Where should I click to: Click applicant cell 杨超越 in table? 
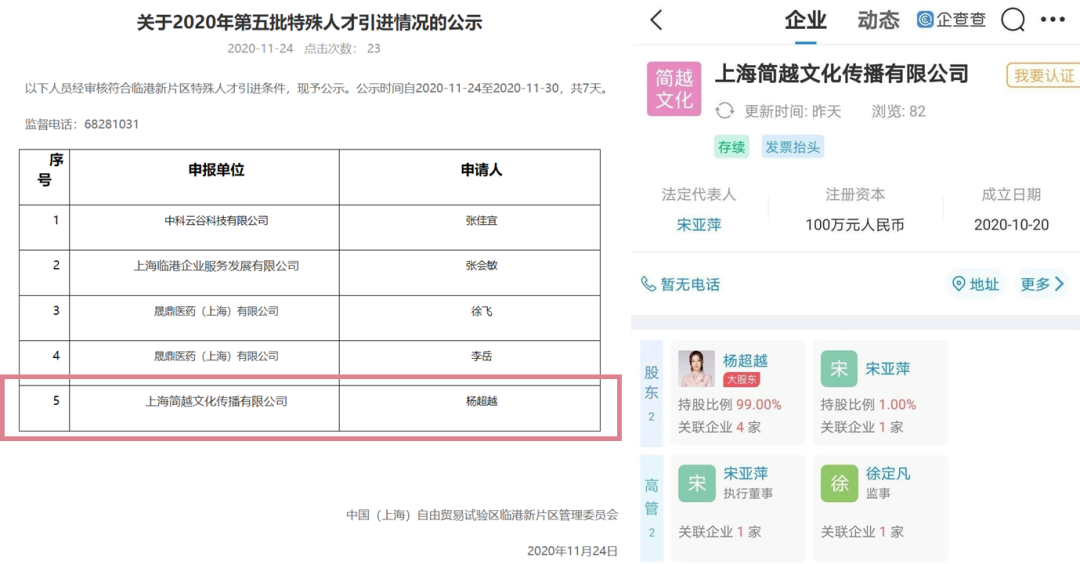(x=481, y=401)
